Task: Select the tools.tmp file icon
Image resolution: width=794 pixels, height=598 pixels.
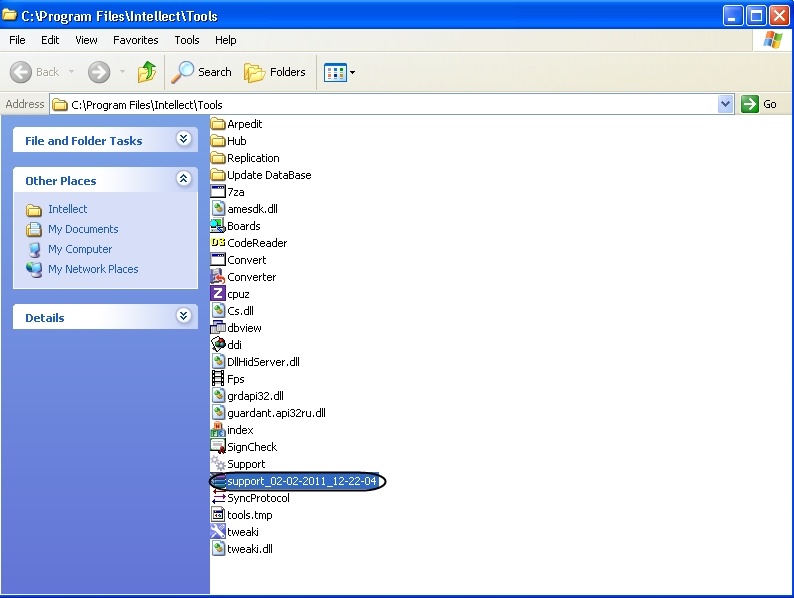Action: coord(218,515)
